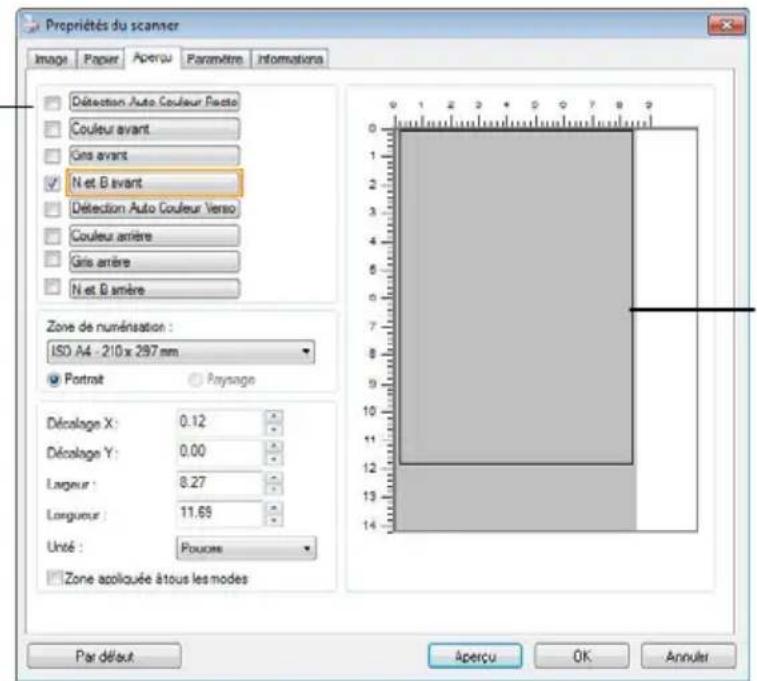This screenshot has height=681, width=757.
Task: Choose the Portrait orientation
Action: [54, 379]
